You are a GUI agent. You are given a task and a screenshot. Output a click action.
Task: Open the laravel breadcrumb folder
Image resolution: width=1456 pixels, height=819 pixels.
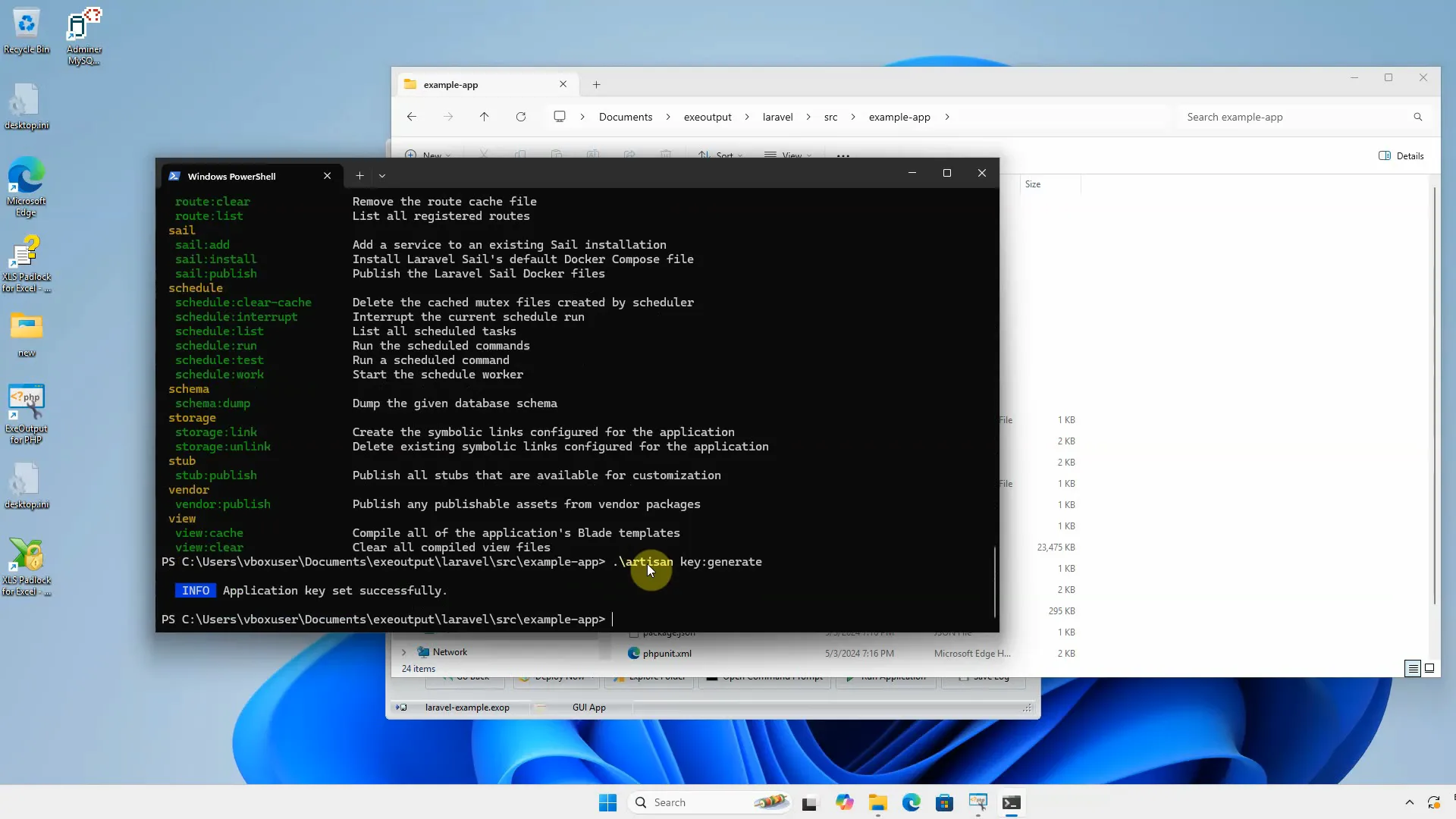point(777,117)
